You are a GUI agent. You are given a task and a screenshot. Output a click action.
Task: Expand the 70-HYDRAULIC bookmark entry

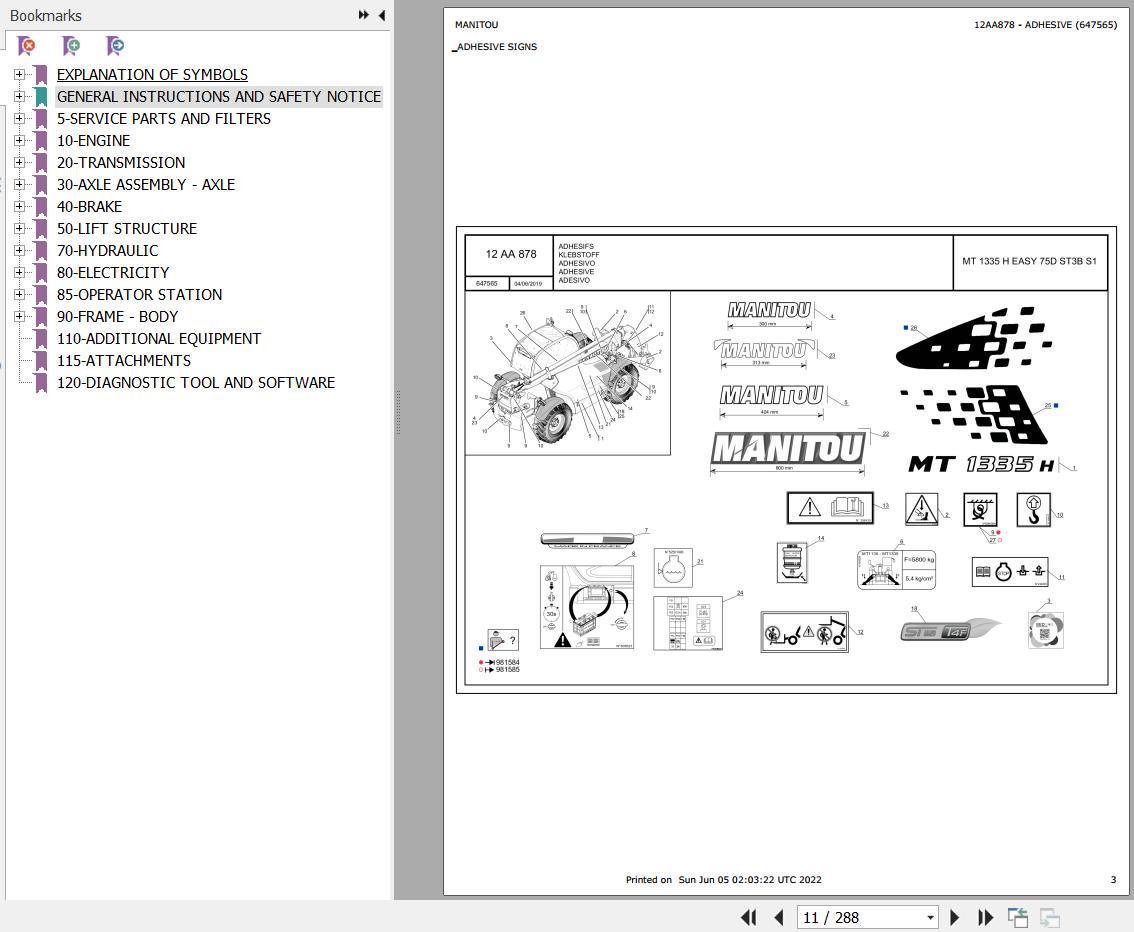[21, 250]
